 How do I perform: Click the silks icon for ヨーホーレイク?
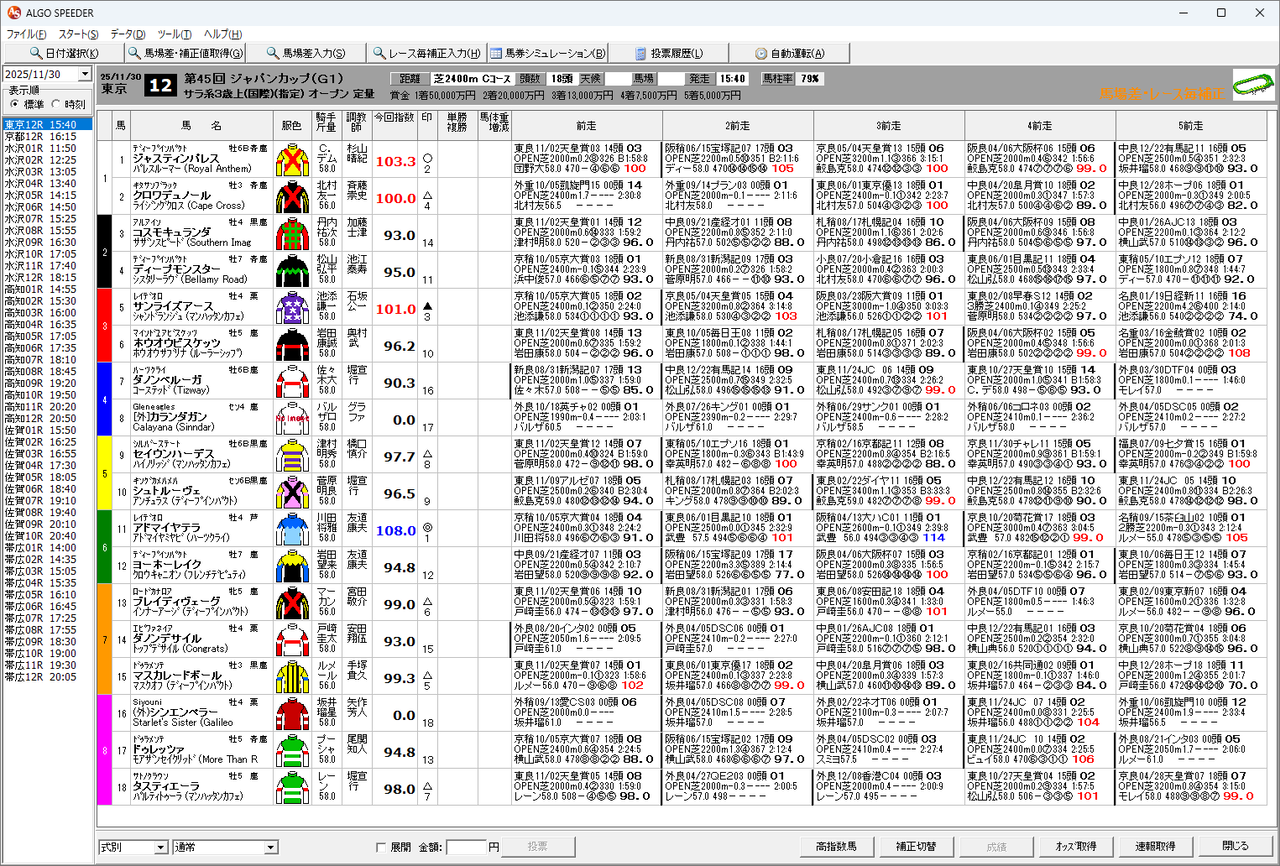[x=292, y=567]
